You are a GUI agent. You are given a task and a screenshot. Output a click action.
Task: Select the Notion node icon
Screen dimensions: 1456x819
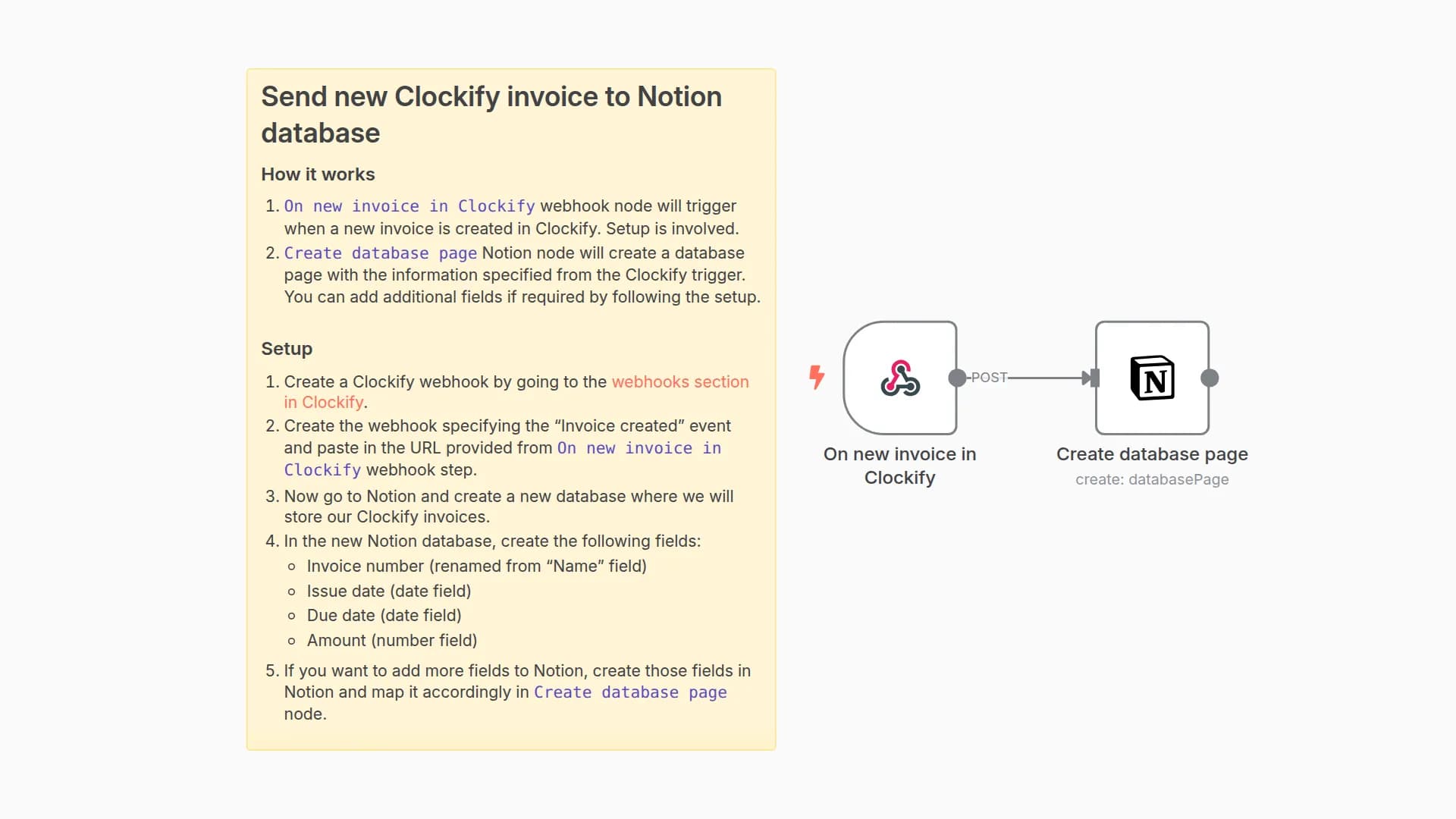(1152, 378)
